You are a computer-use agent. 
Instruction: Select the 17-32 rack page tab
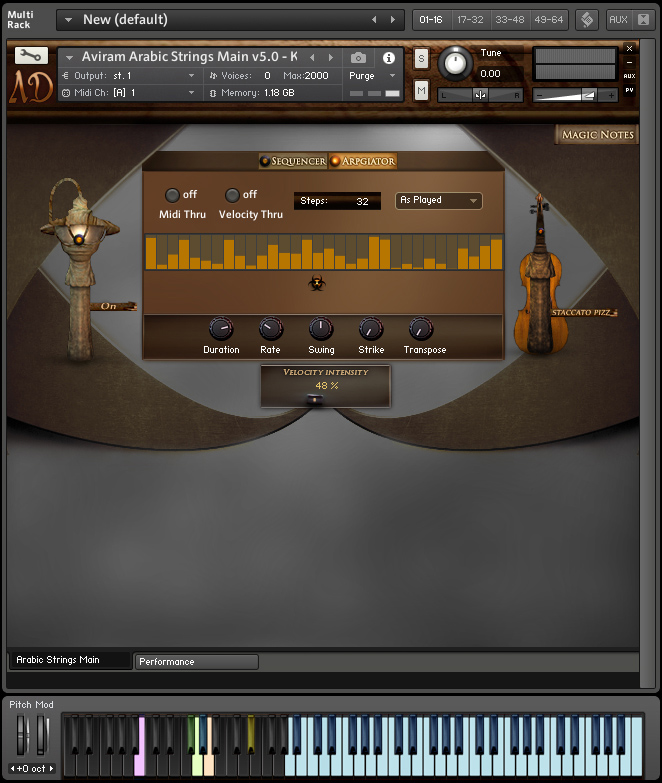(470, 20)
